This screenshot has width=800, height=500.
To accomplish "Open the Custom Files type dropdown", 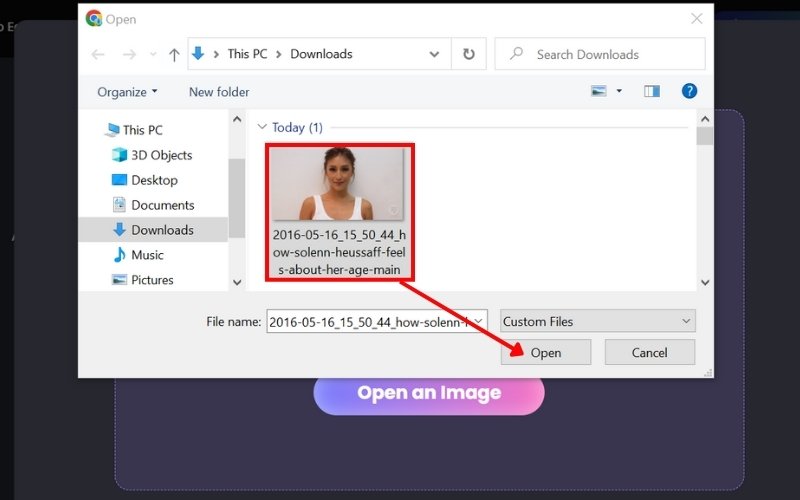I will pos(597,321).
